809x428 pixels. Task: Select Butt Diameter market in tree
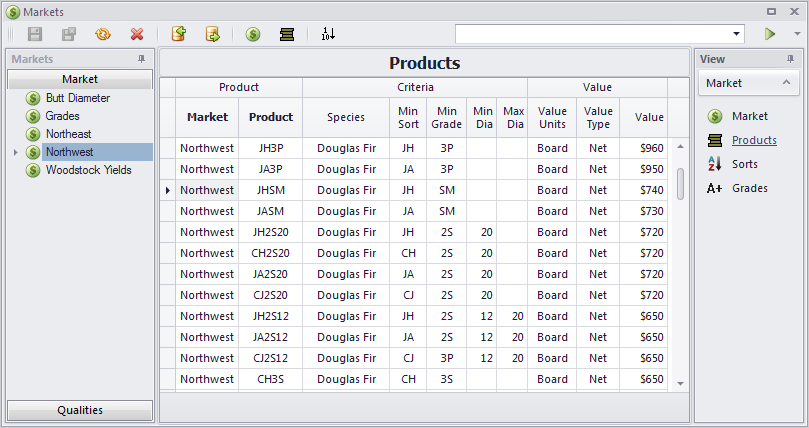[x=78, y=98]
